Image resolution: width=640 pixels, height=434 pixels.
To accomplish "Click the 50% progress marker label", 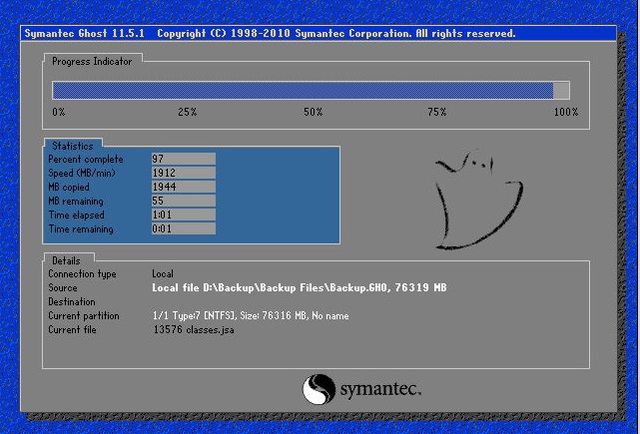I will coord(313,112).
